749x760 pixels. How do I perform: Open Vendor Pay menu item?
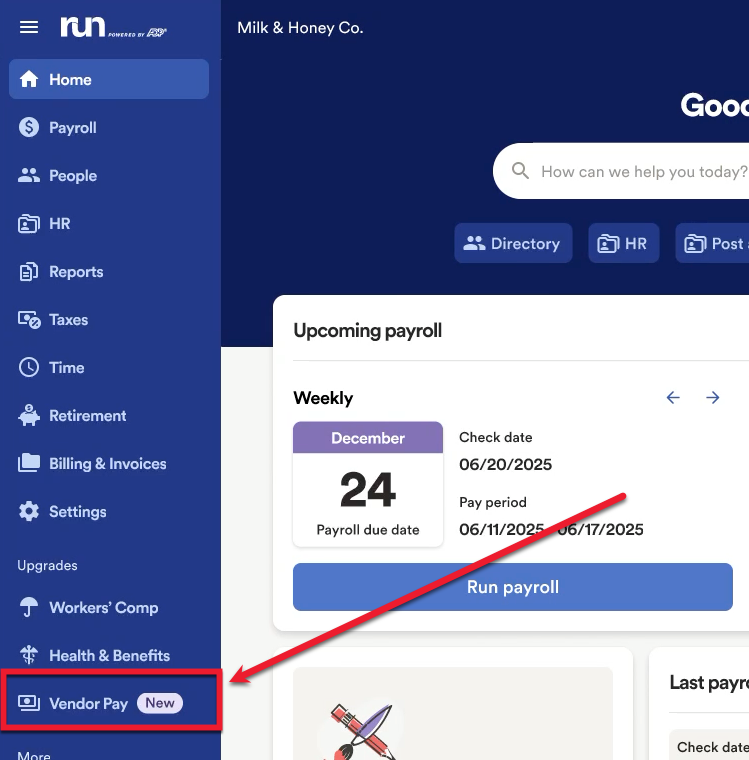88,704
